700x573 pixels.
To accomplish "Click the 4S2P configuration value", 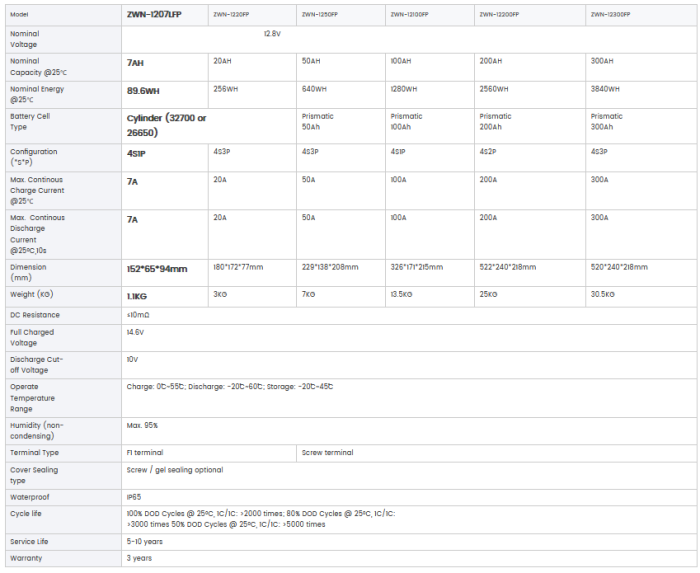I will click(489, 152).
